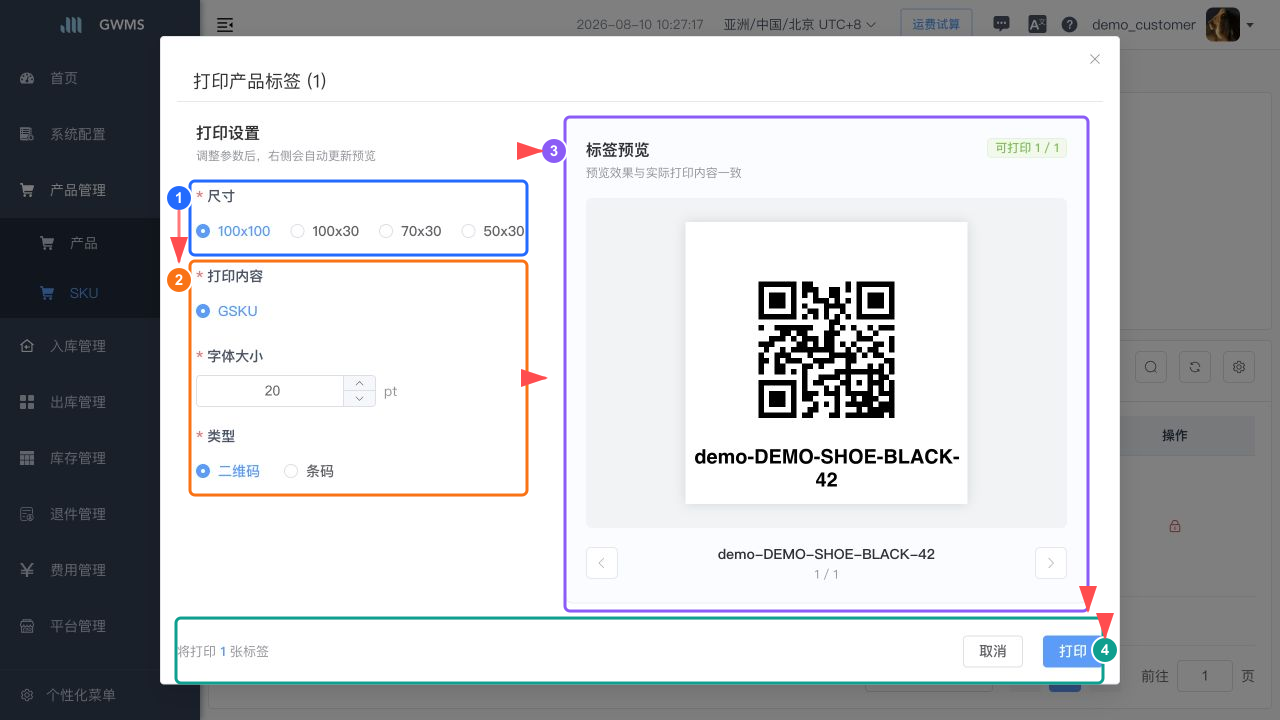Open 系统配置 sidebar menu

tap(78, 134)
